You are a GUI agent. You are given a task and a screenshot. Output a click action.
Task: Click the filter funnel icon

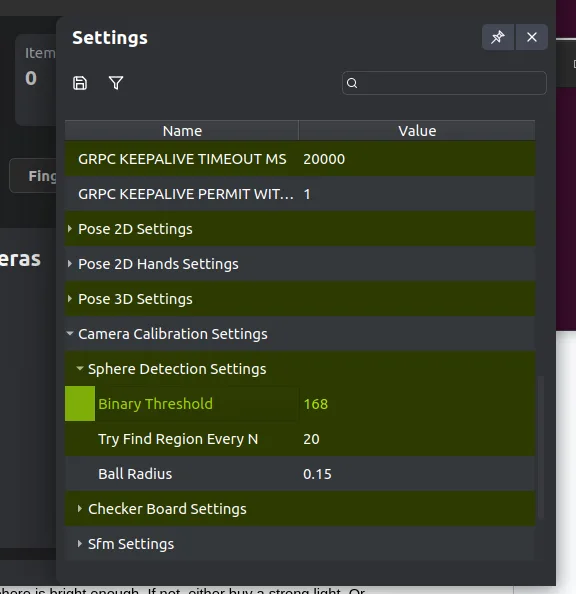[116, 83]
